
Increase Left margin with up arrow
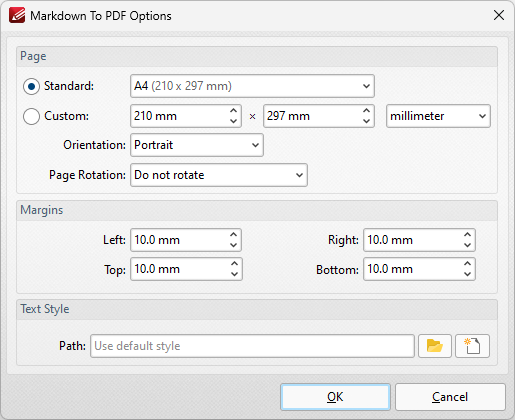point(234,235)
